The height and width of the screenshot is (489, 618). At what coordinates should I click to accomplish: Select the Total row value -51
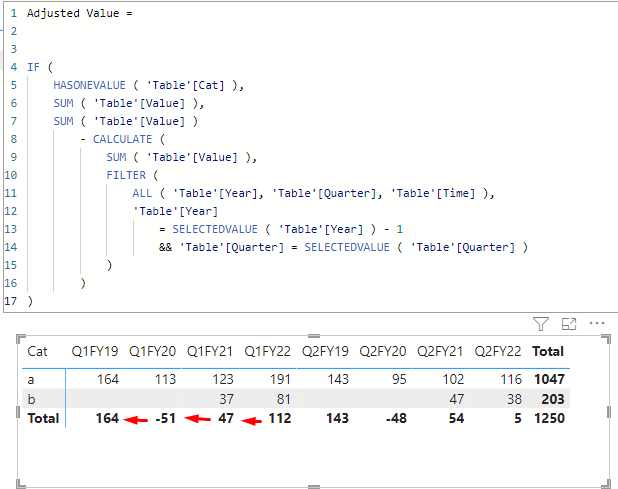coord(166,418)
